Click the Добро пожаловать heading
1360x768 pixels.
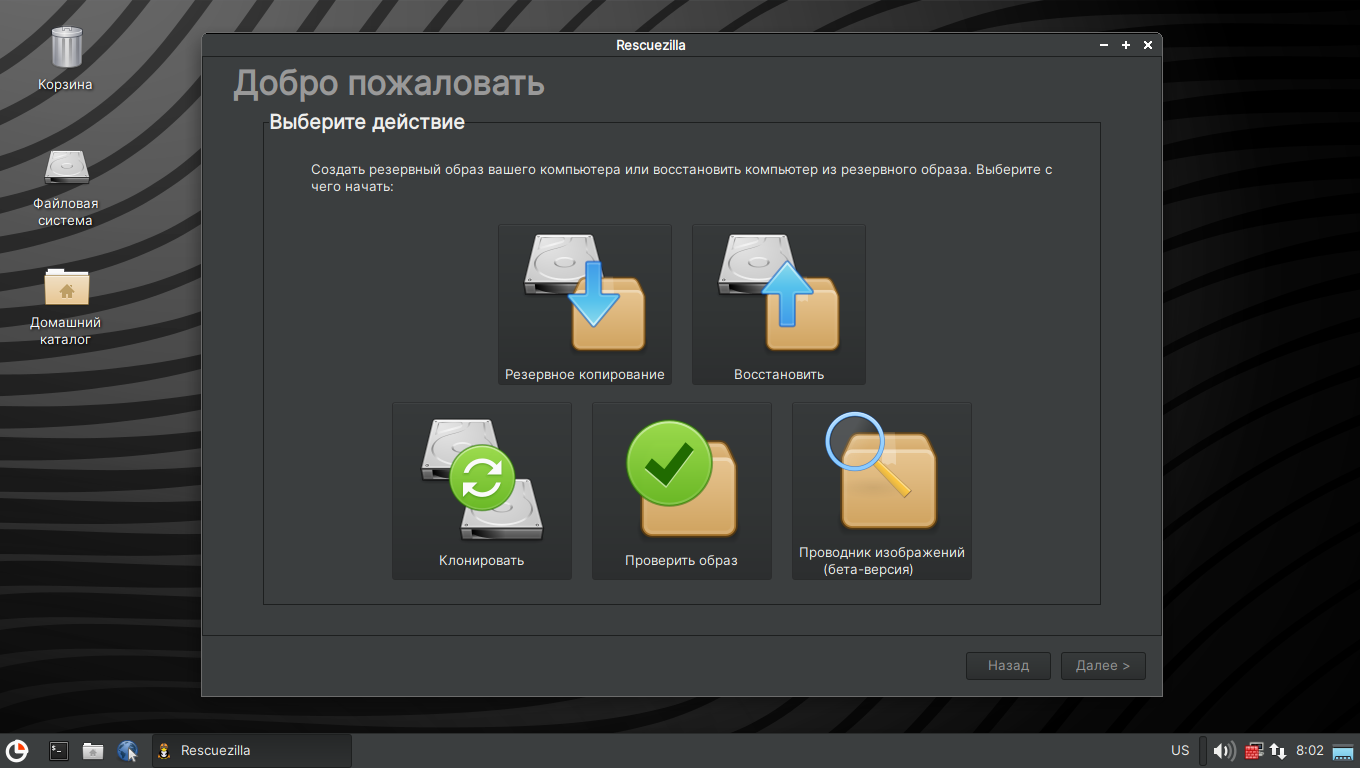389,83
